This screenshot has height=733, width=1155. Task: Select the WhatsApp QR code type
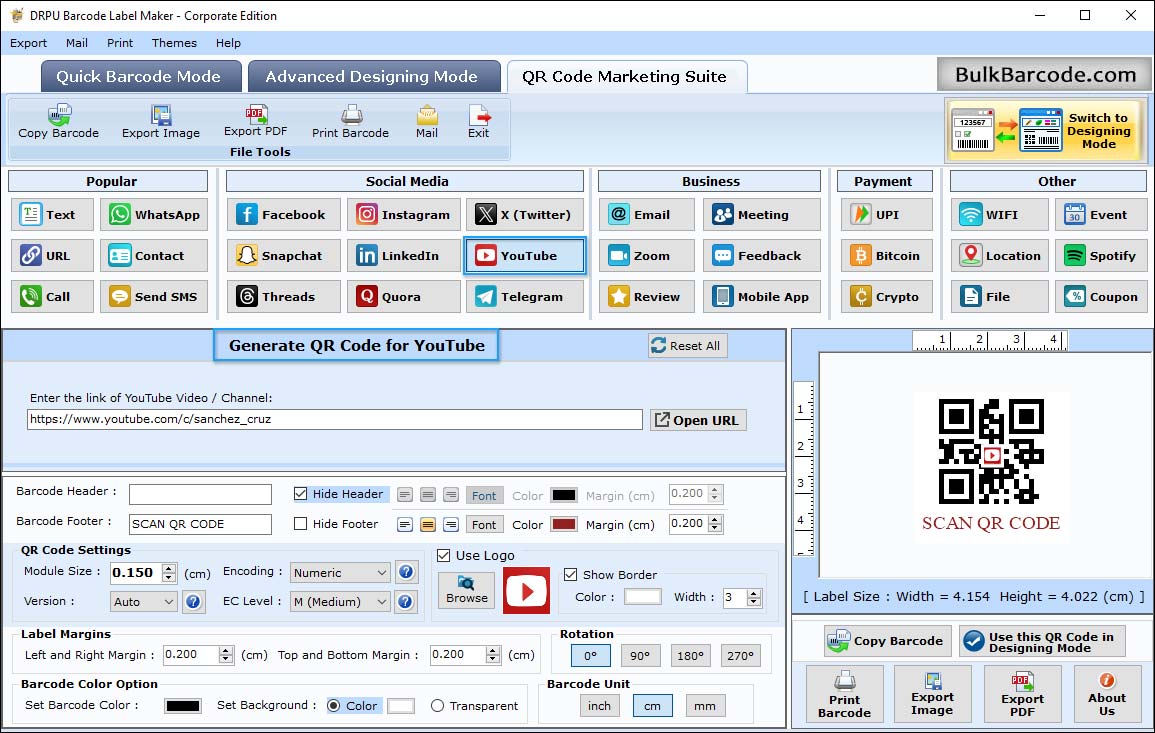click(x=154, y=214)
